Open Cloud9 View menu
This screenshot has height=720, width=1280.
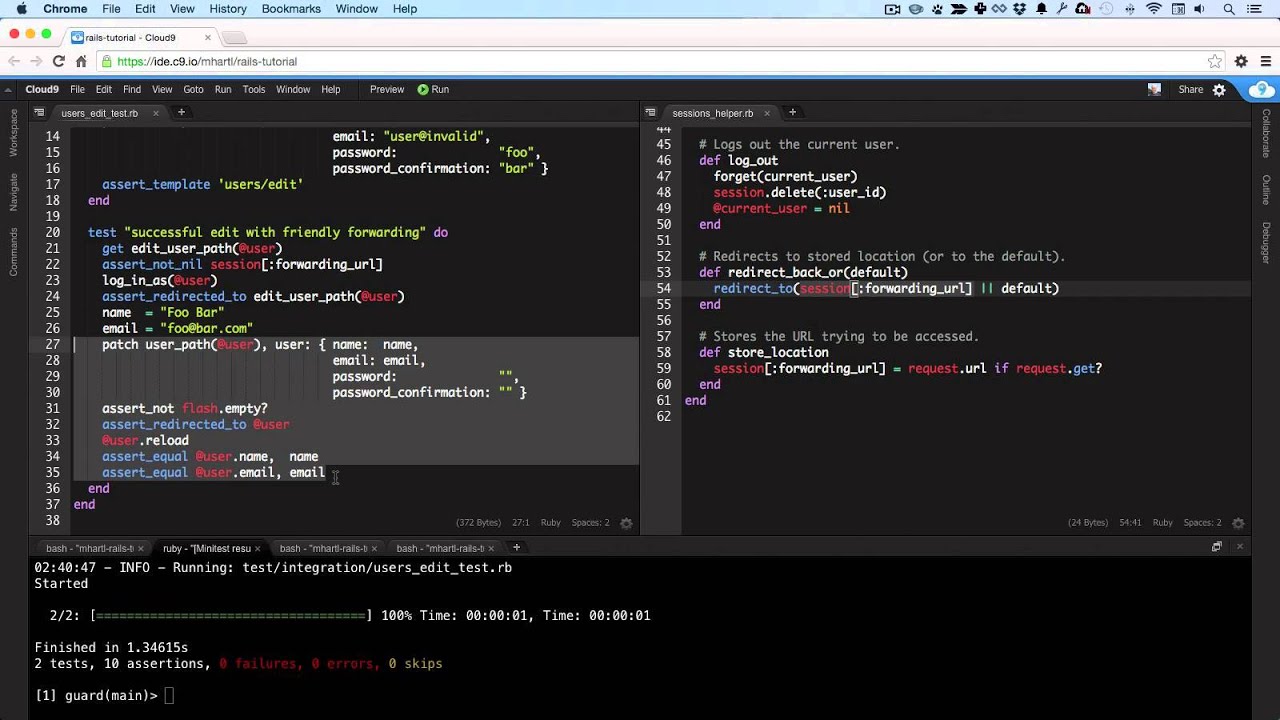(x=162, y=89)
